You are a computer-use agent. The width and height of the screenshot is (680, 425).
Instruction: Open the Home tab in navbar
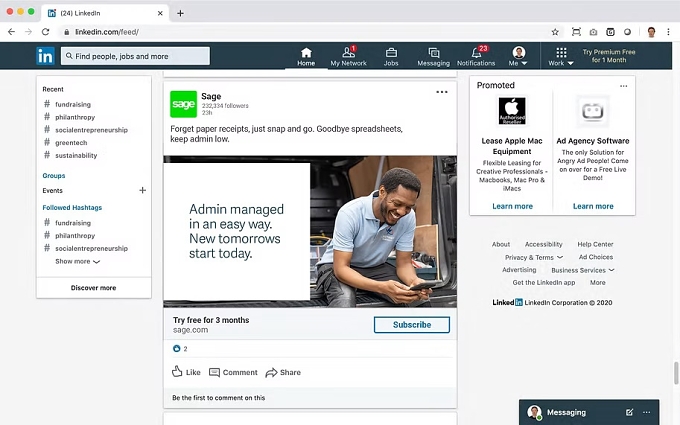306,57
